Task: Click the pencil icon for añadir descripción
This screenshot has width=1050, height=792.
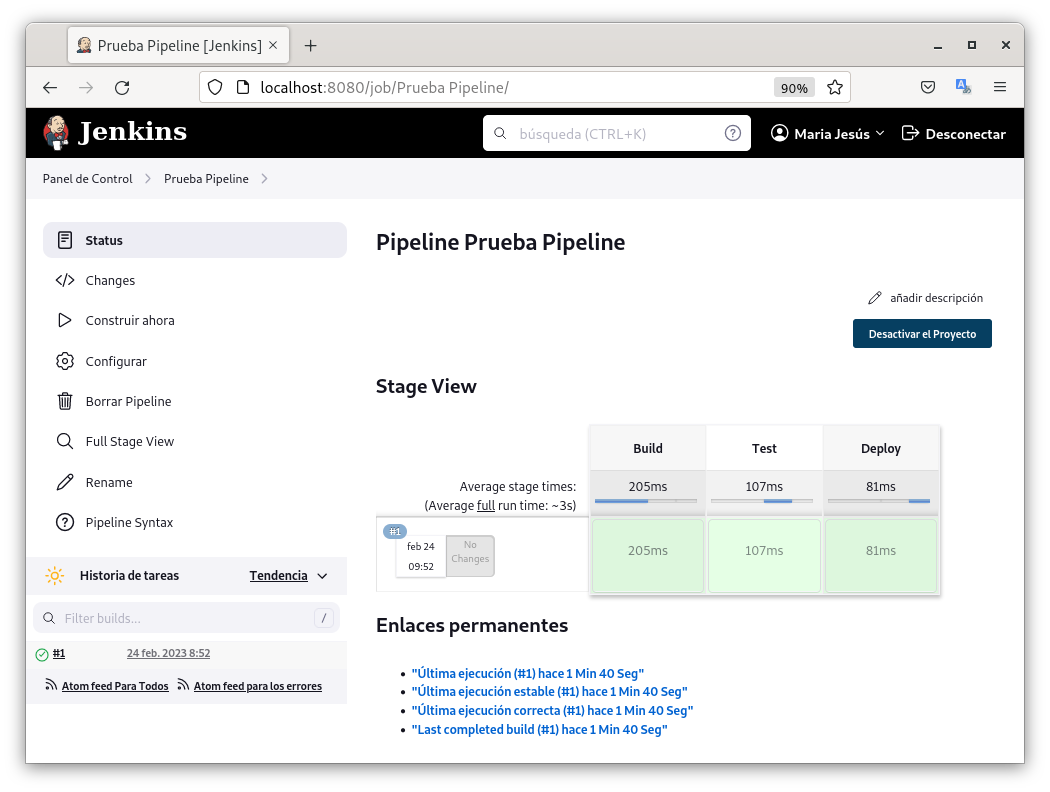Action: [875, 298]
